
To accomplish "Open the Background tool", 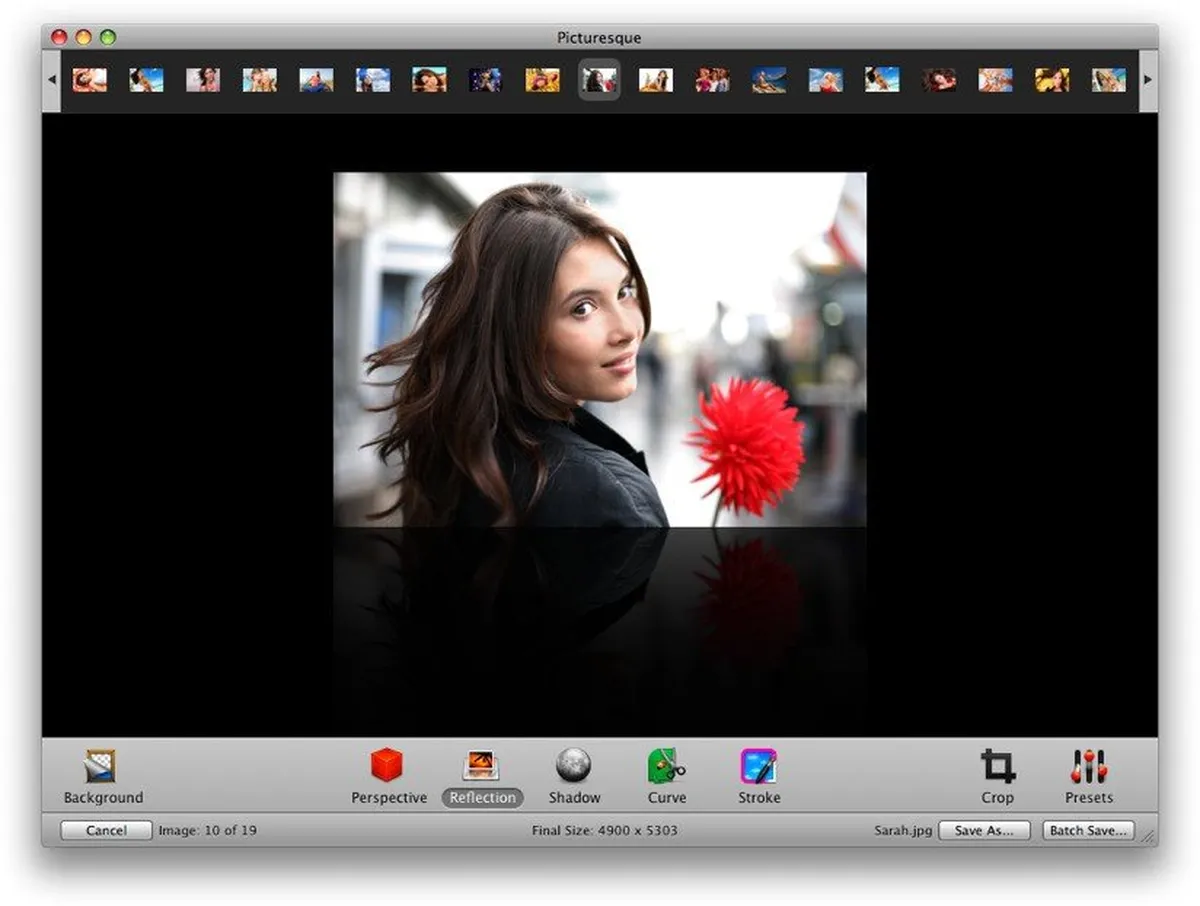I will click(x=102, y=767).
